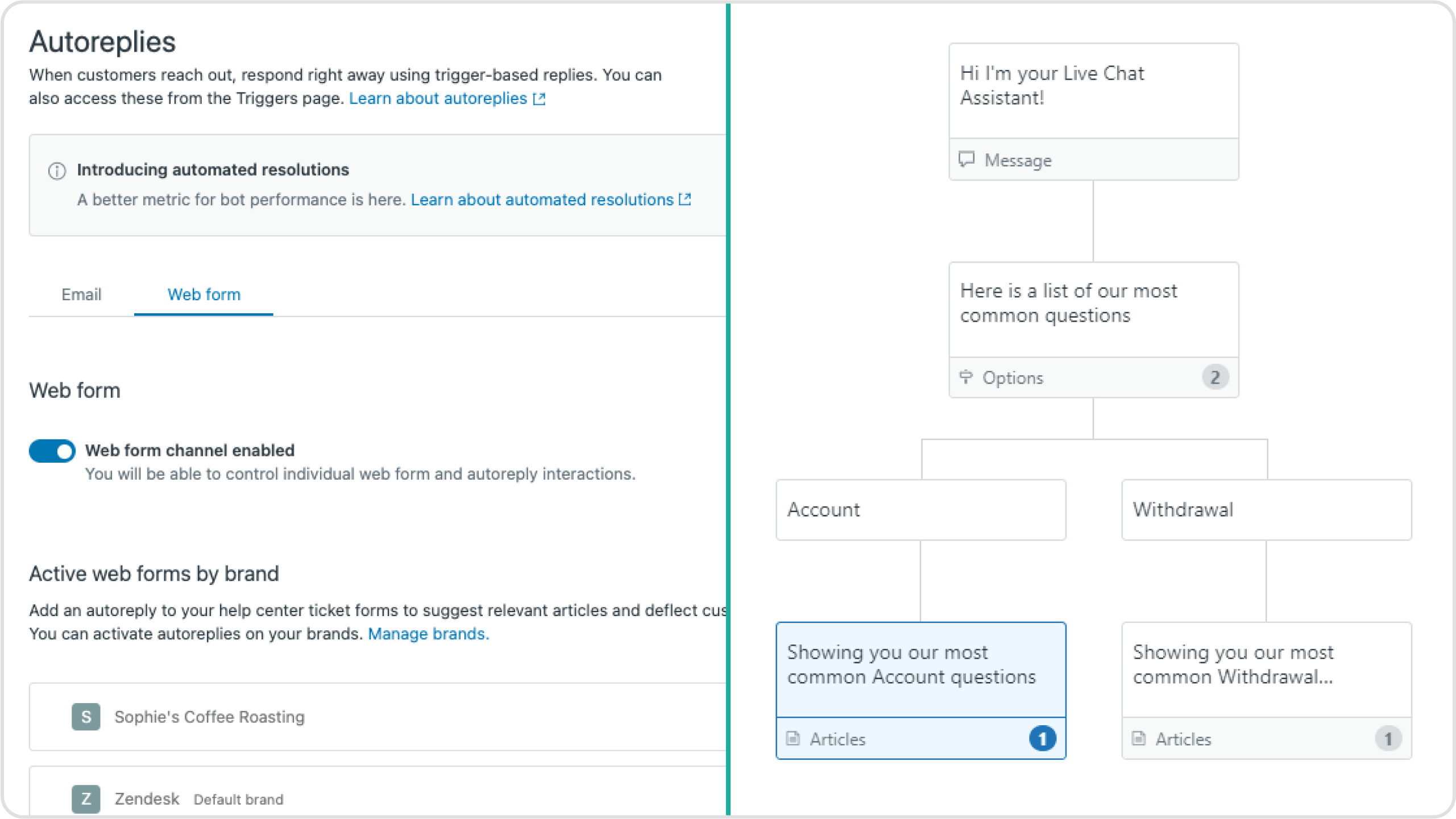The width and height of the screenshot is (1456, 819).
Task: Select the Web form tab
Action: point(203,294)
